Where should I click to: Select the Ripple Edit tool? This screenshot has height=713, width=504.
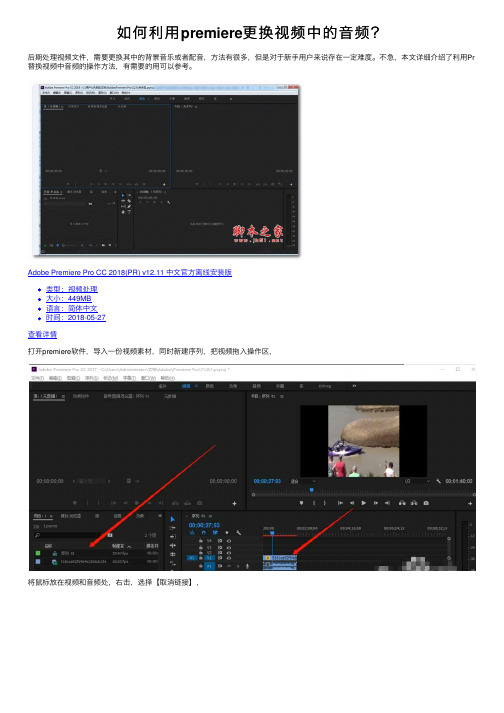173,537
